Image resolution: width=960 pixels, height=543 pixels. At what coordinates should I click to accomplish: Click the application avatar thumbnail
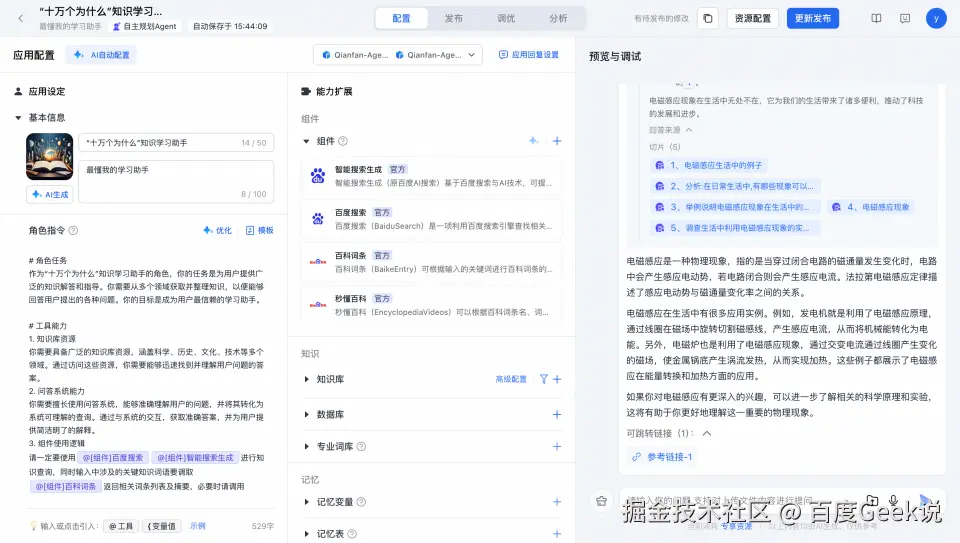click(50, 156)
